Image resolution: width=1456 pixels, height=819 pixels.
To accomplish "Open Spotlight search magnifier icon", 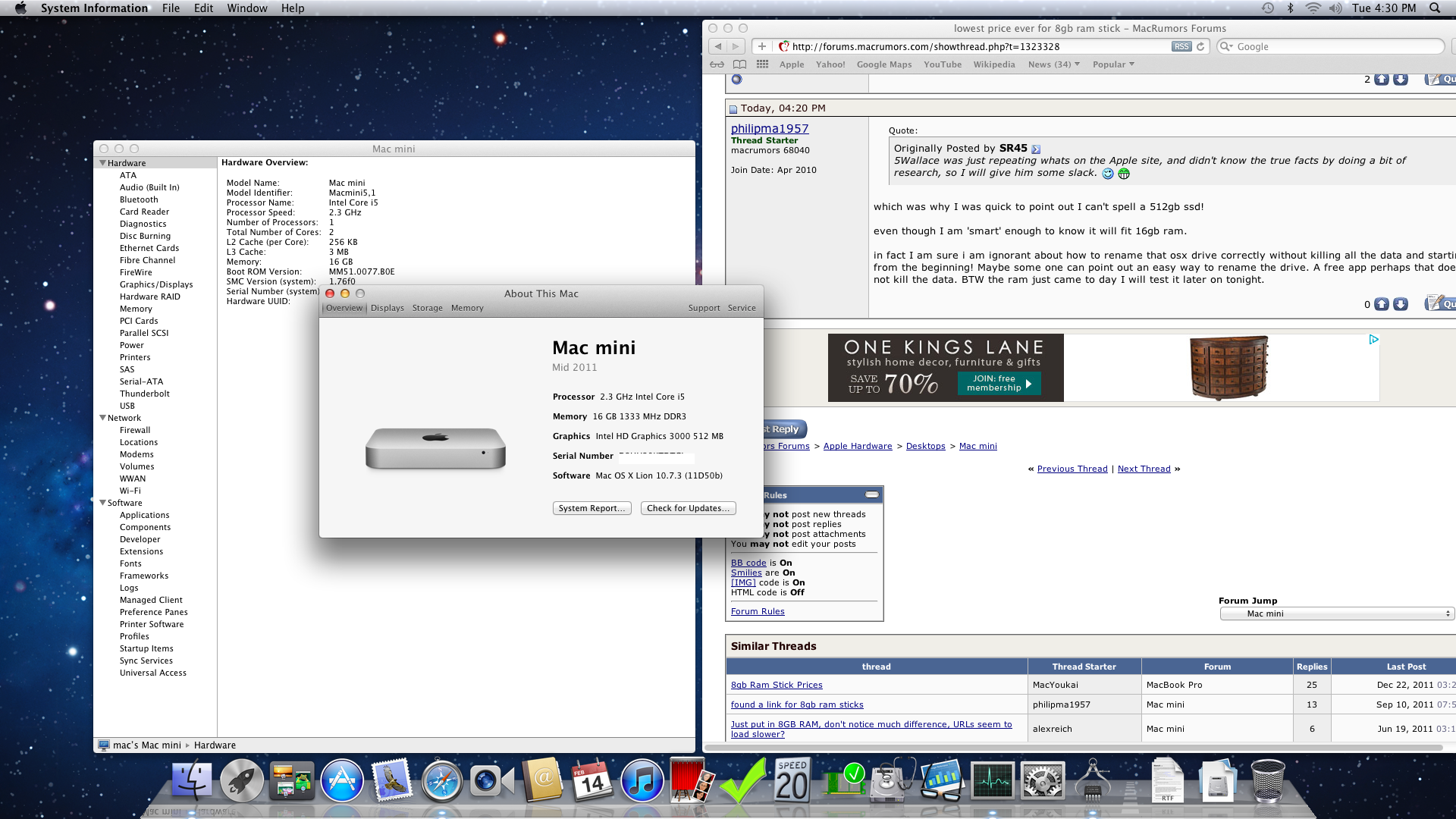I will point(1435,8).
